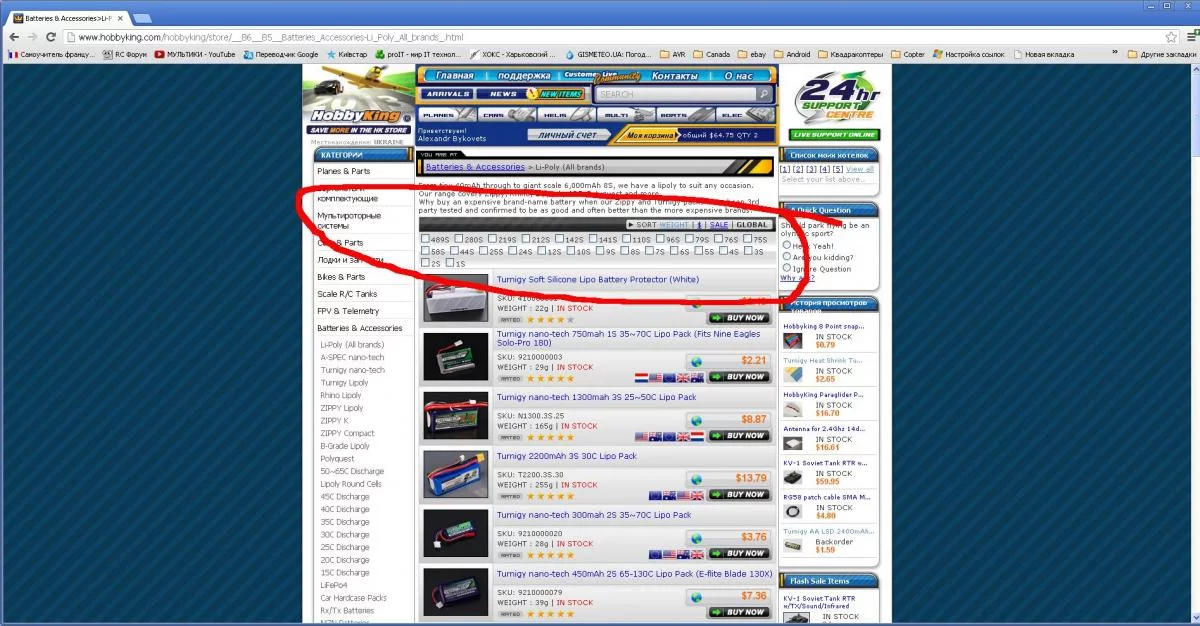Open the Квадрокоптеры bookmarks folder

(x=849, y=54)
